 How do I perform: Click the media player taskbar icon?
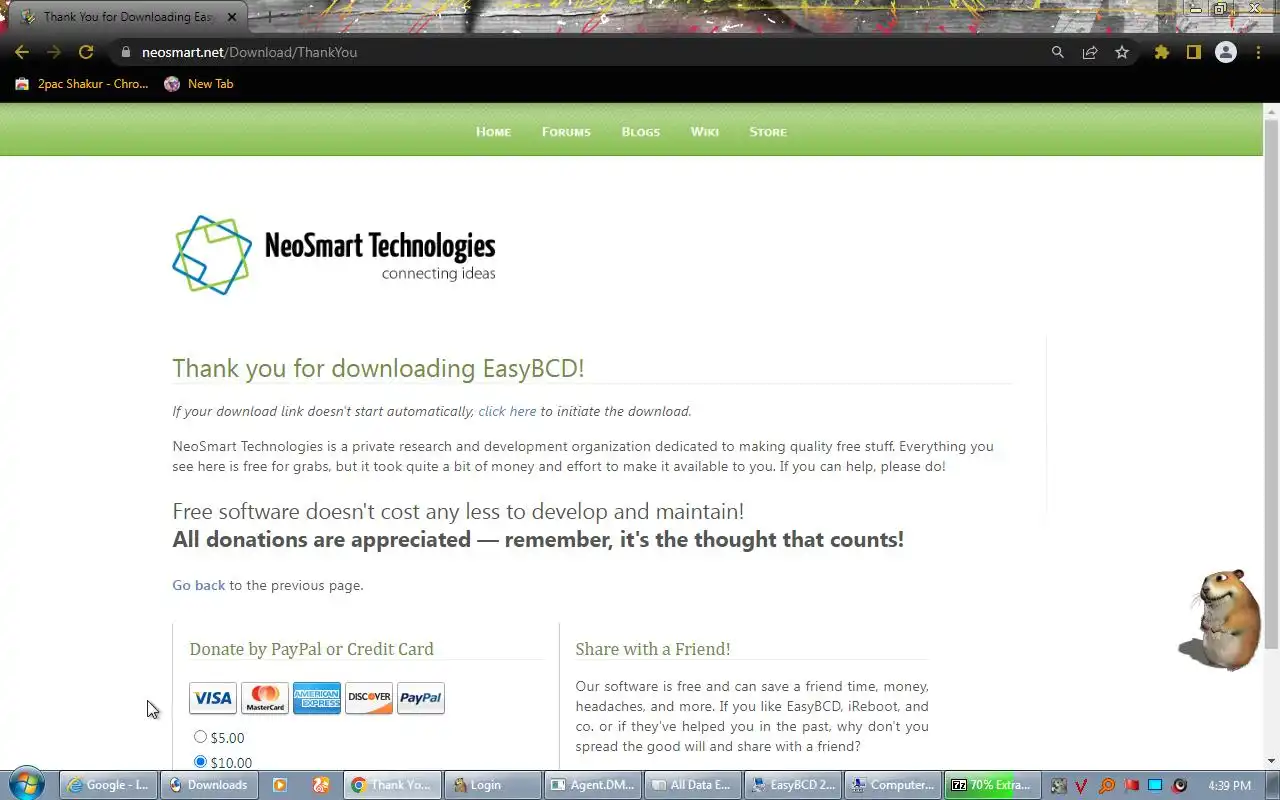tap(280, 785)
